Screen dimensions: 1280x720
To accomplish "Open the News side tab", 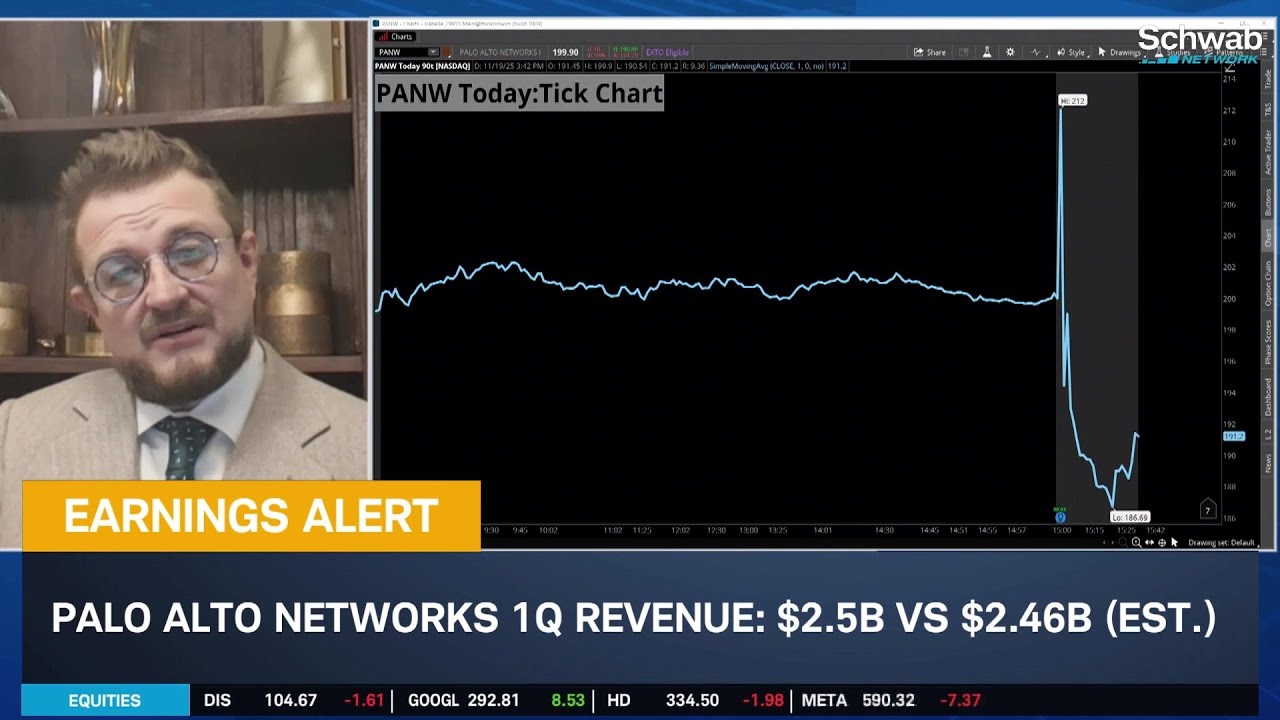I will [x=1267, y=462].
